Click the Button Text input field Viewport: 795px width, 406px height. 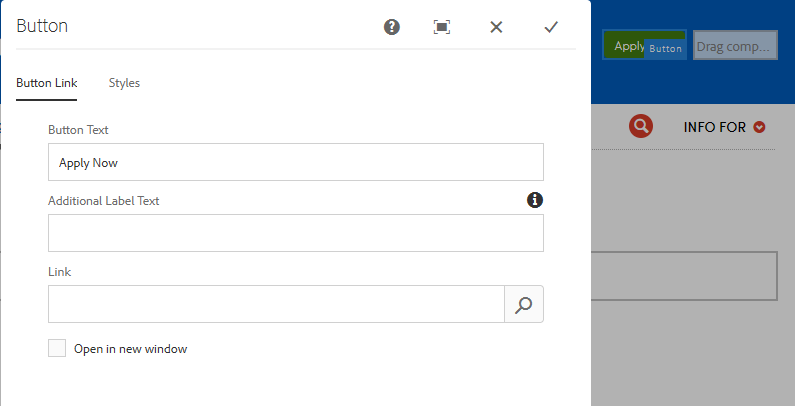(295, 162)
